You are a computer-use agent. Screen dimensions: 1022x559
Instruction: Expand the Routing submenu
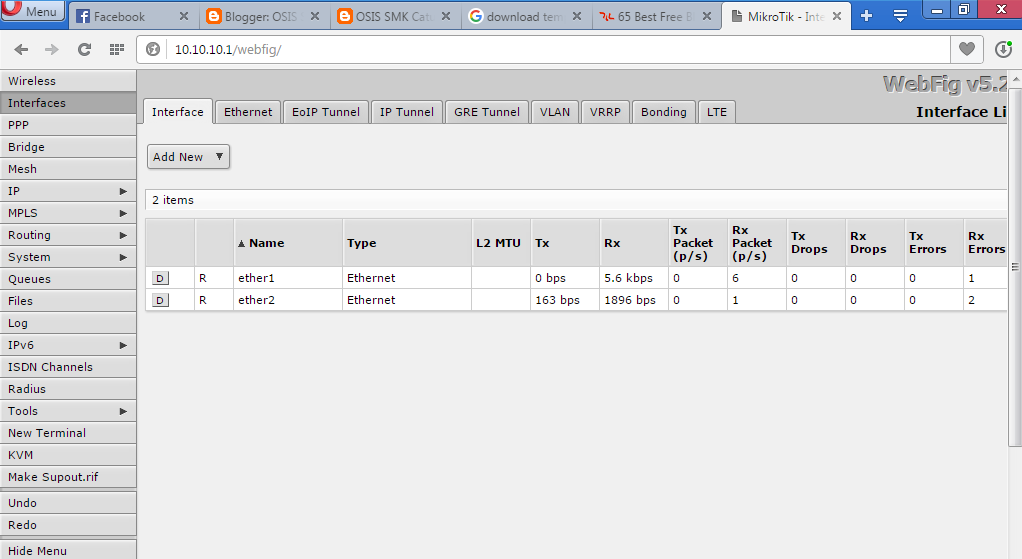click(68, 235)
